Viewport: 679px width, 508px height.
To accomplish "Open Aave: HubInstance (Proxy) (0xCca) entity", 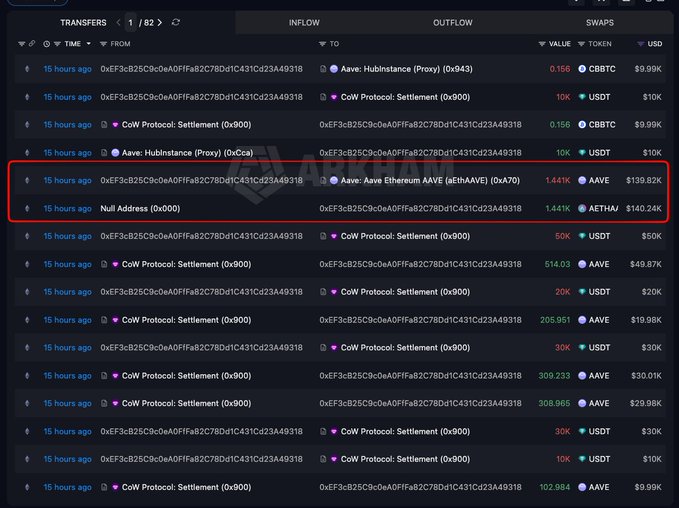I will [188, 152].
